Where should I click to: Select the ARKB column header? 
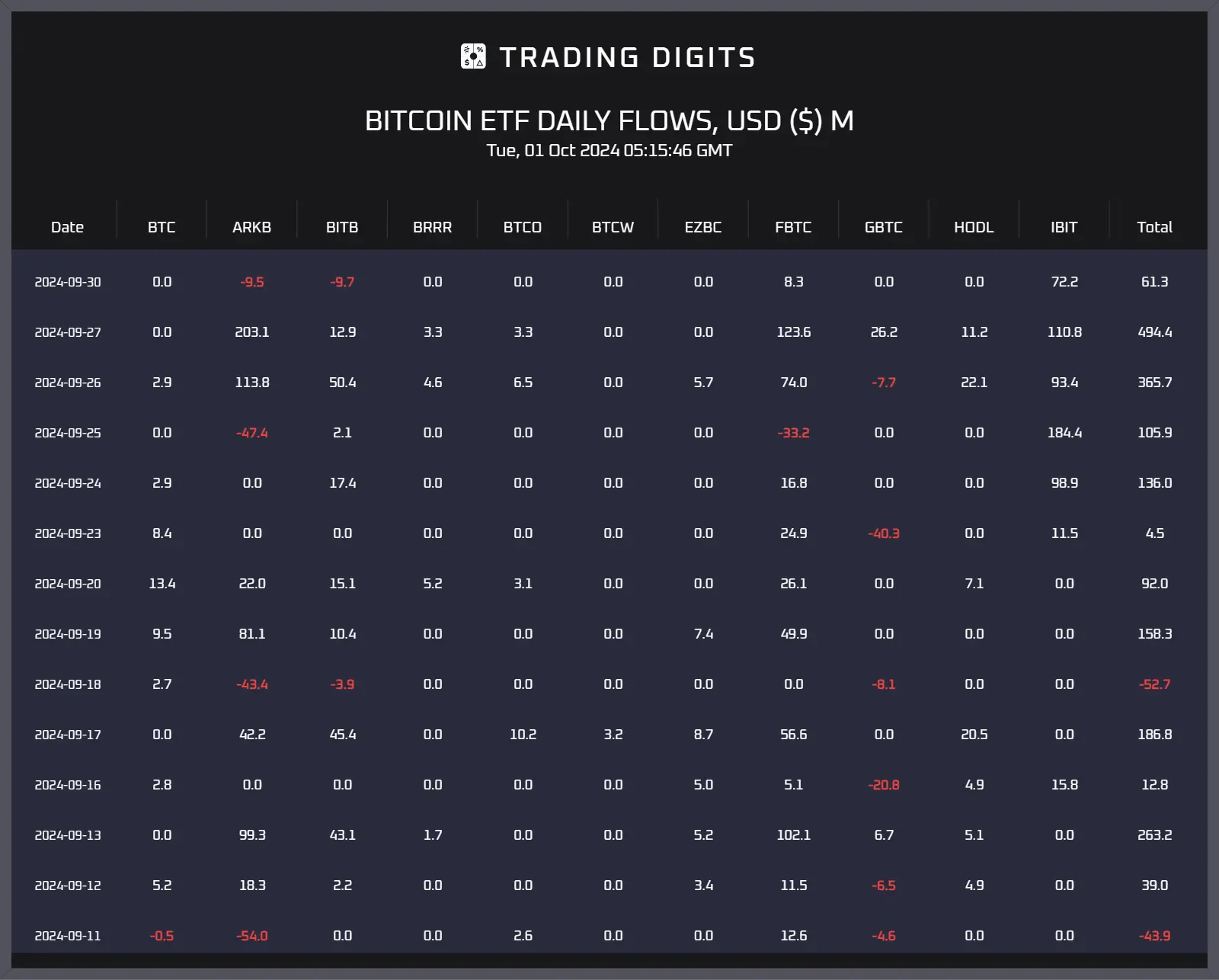(x=252, y=227)
